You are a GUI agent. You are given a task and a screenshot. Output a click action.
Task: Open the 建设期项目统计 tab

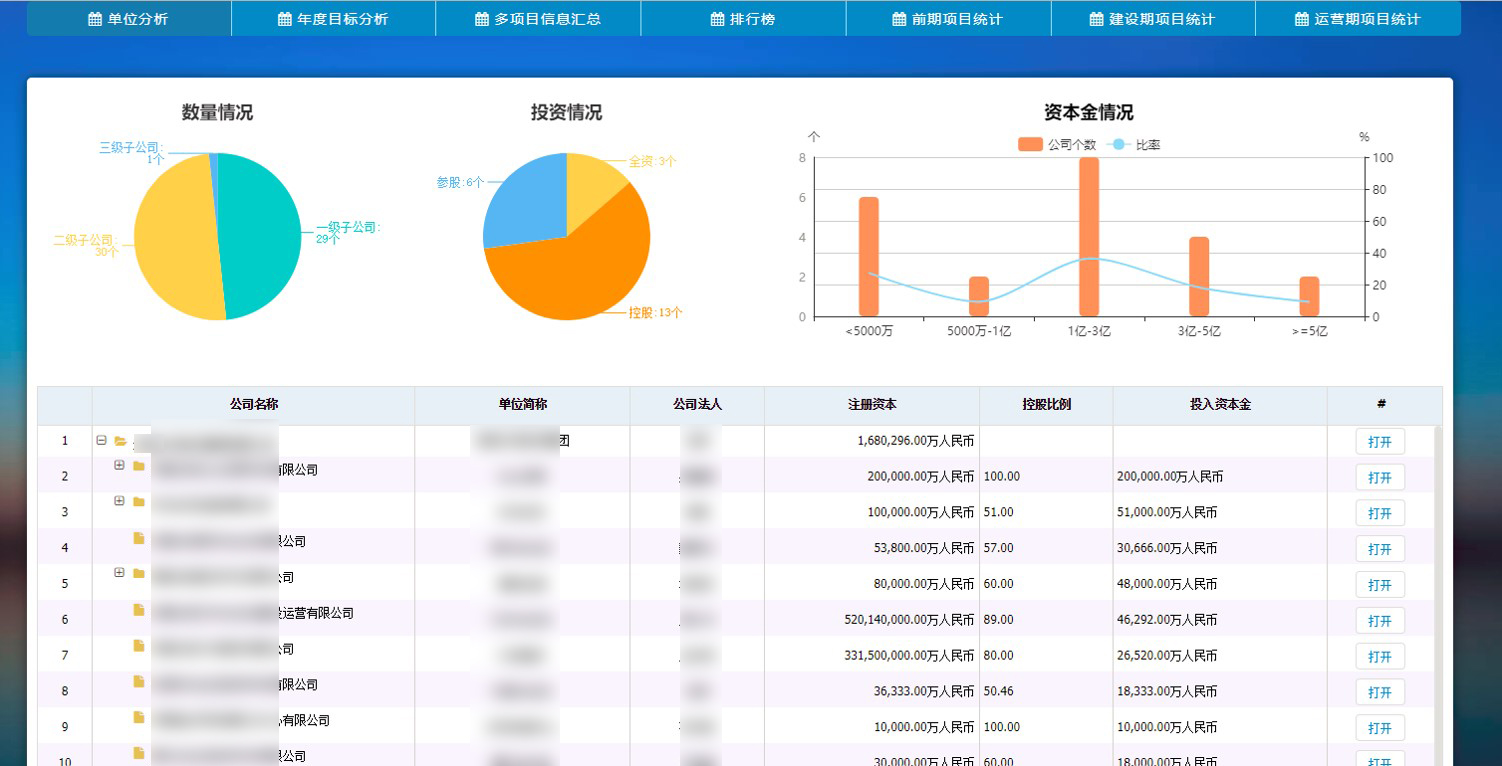coord(1153,19)
